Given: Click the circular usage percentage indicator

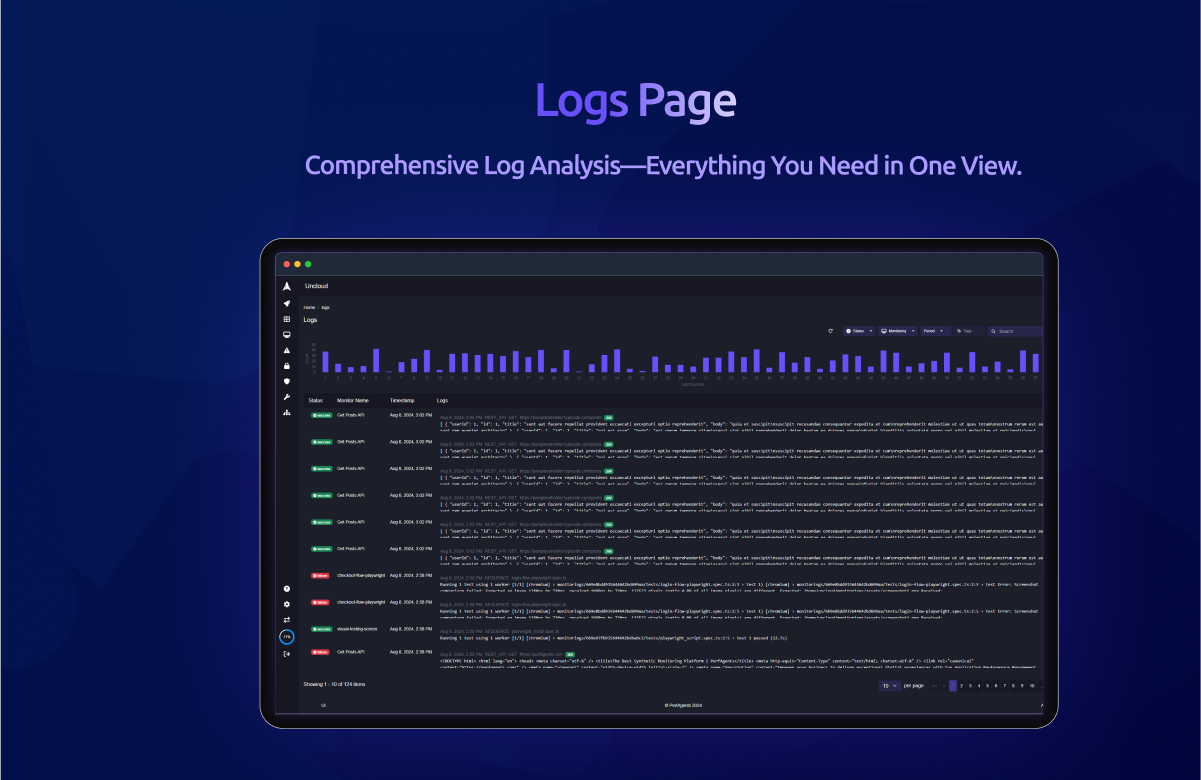Looking at the screenshot, I should (287, 637).
